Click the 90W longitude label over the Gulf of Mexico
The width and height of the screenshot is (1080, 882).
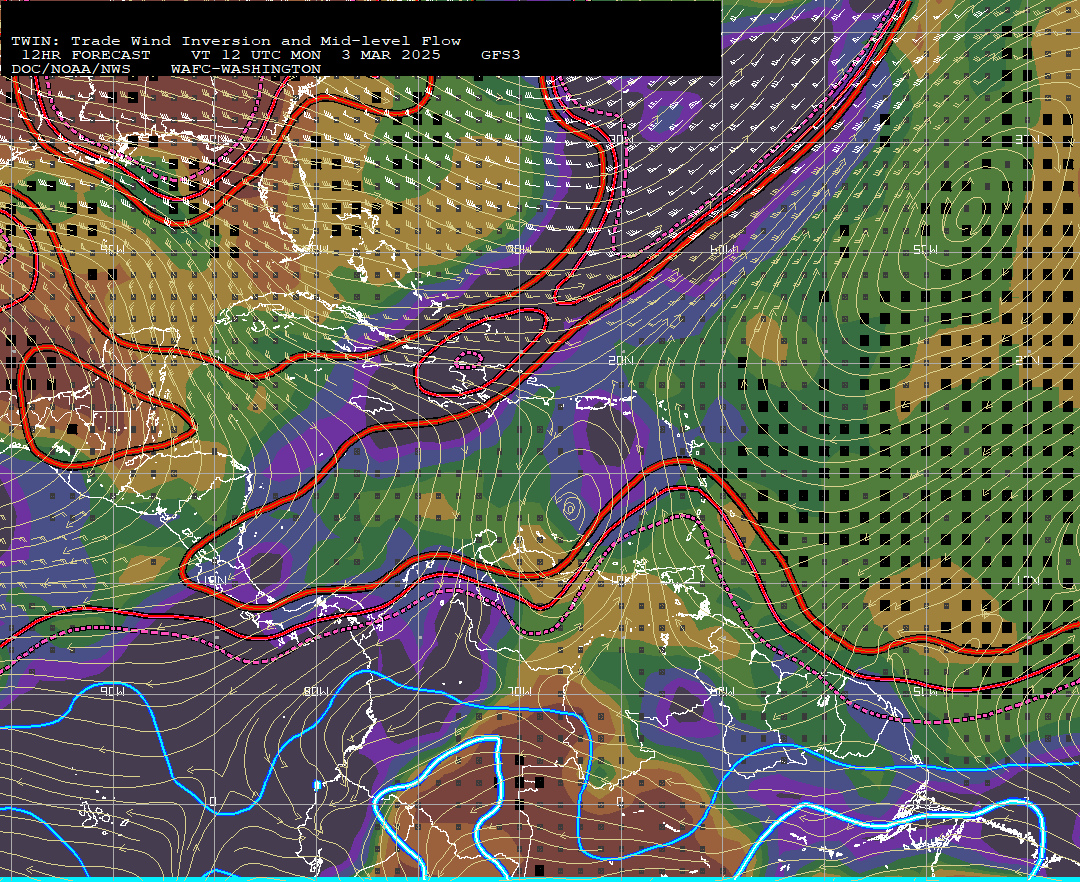[113, 249]
